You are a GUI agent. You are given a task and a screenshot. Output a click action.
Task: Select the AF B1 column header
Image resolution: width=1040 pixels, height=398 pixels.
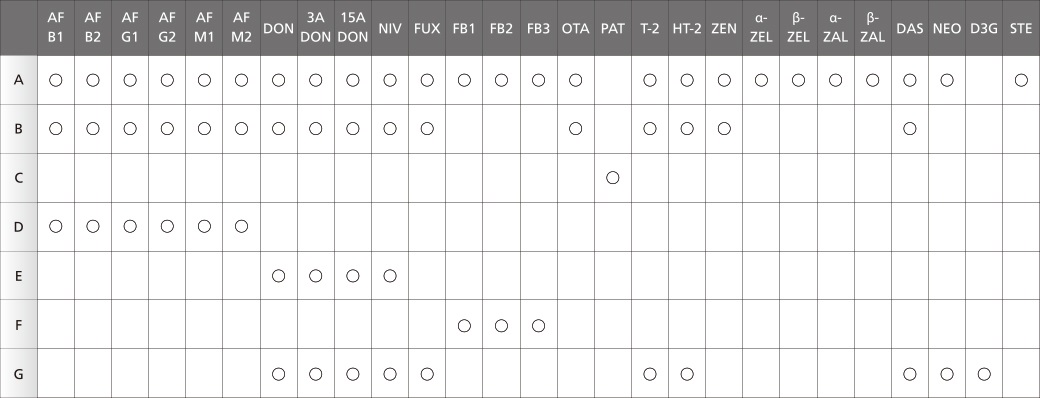pos(56,29)
